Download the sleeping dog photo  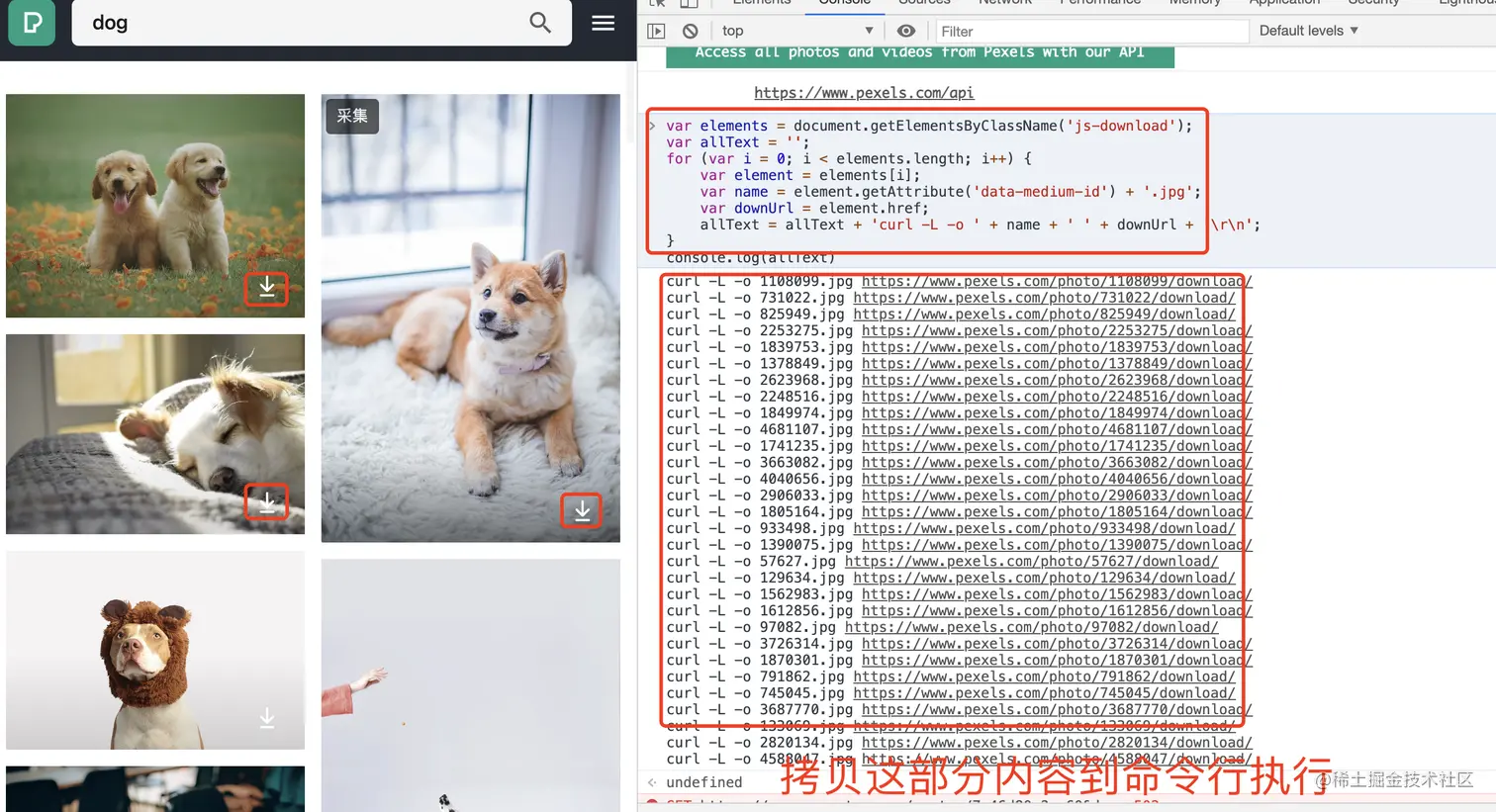click(x=267, y=502)
